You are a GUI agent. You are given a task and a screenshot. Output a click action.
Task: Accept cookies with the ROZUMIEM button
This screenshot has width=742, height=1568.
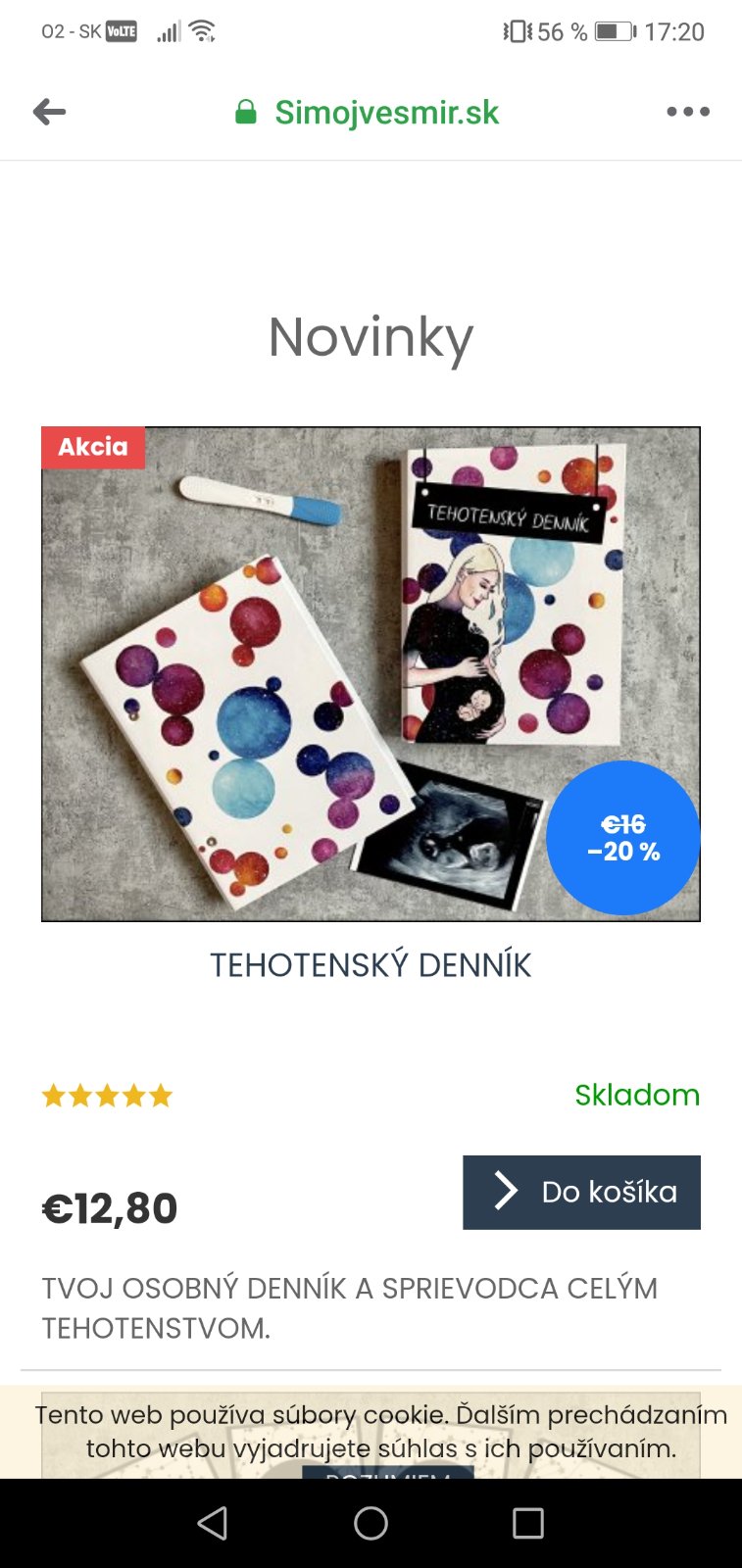(x=387, y=1473)
